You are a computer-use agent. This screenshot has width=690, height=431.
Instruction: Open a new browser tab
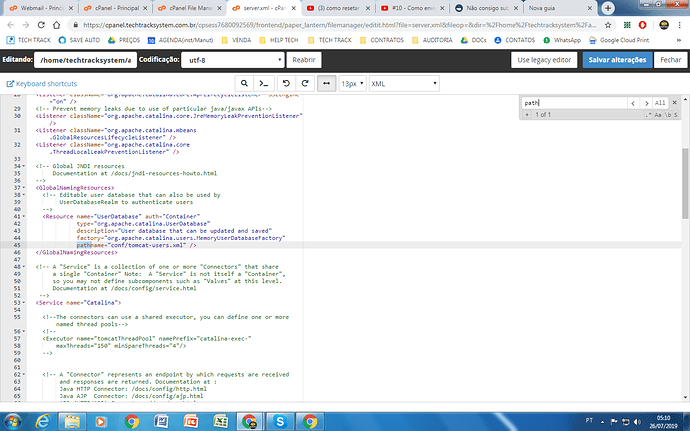[x=608, y=8]
